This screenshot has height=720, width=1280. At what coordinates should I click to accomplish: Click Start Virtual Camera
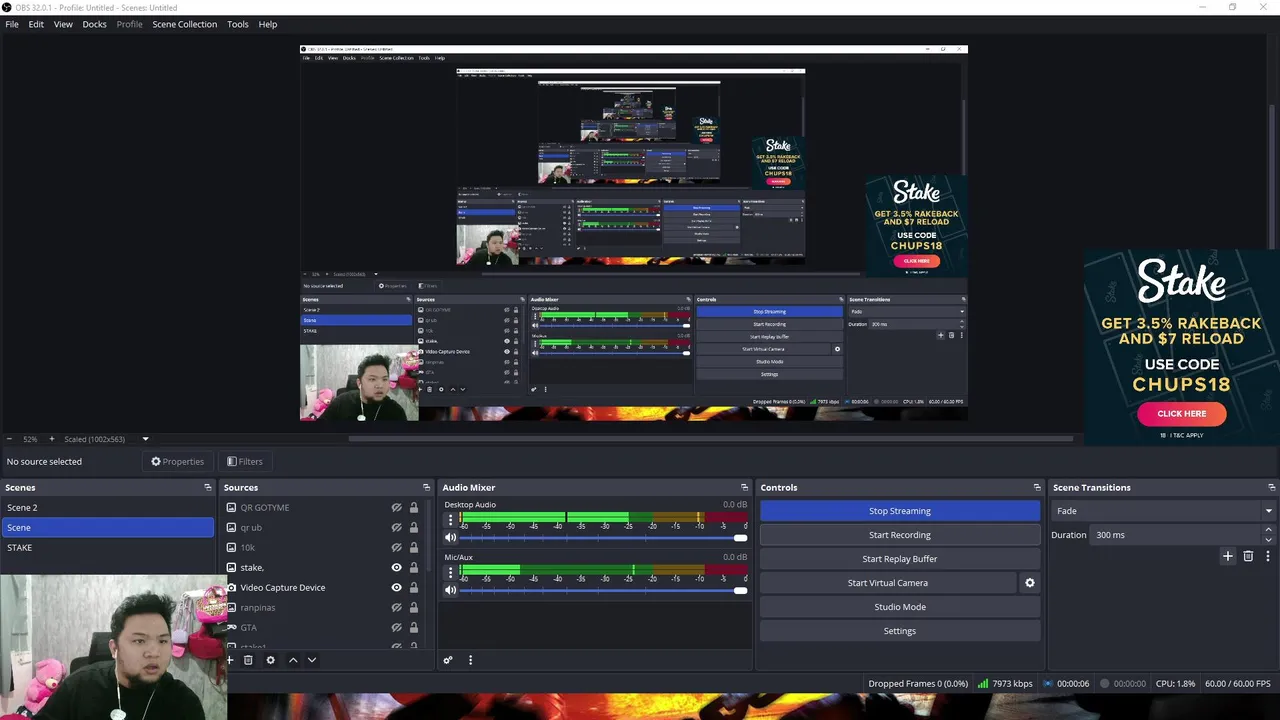pos(888,583)
